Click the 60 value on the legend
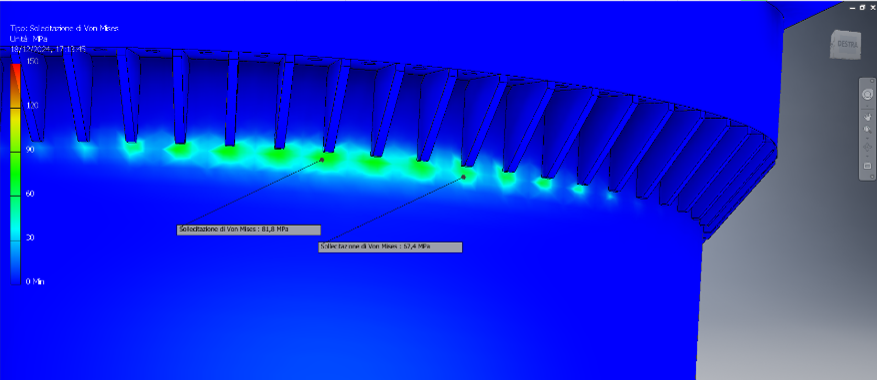This screenshot has height=380, width=877. coord(30,194)
